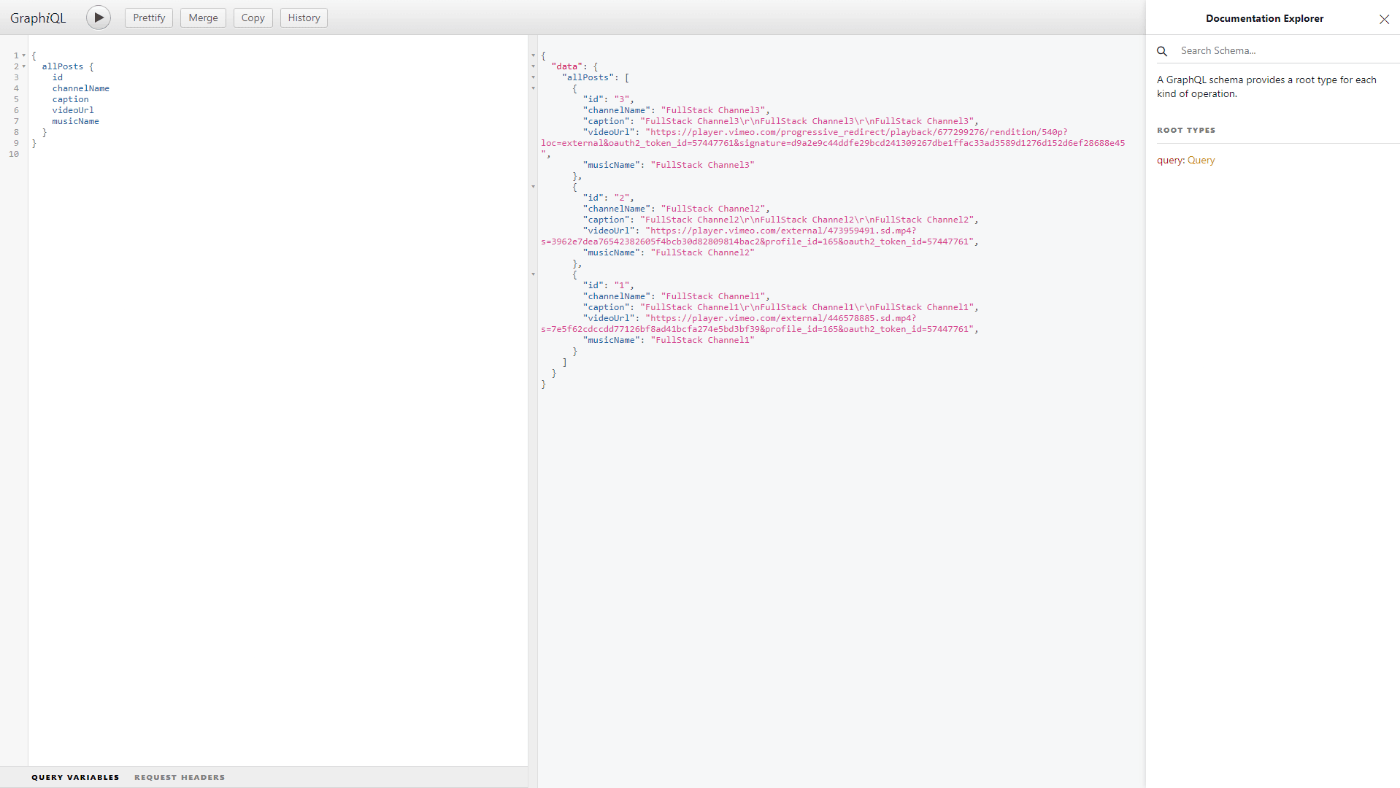Execute the query using the play icon
The height and width of the screenshot is (788, 1400).
pos(97,17)
